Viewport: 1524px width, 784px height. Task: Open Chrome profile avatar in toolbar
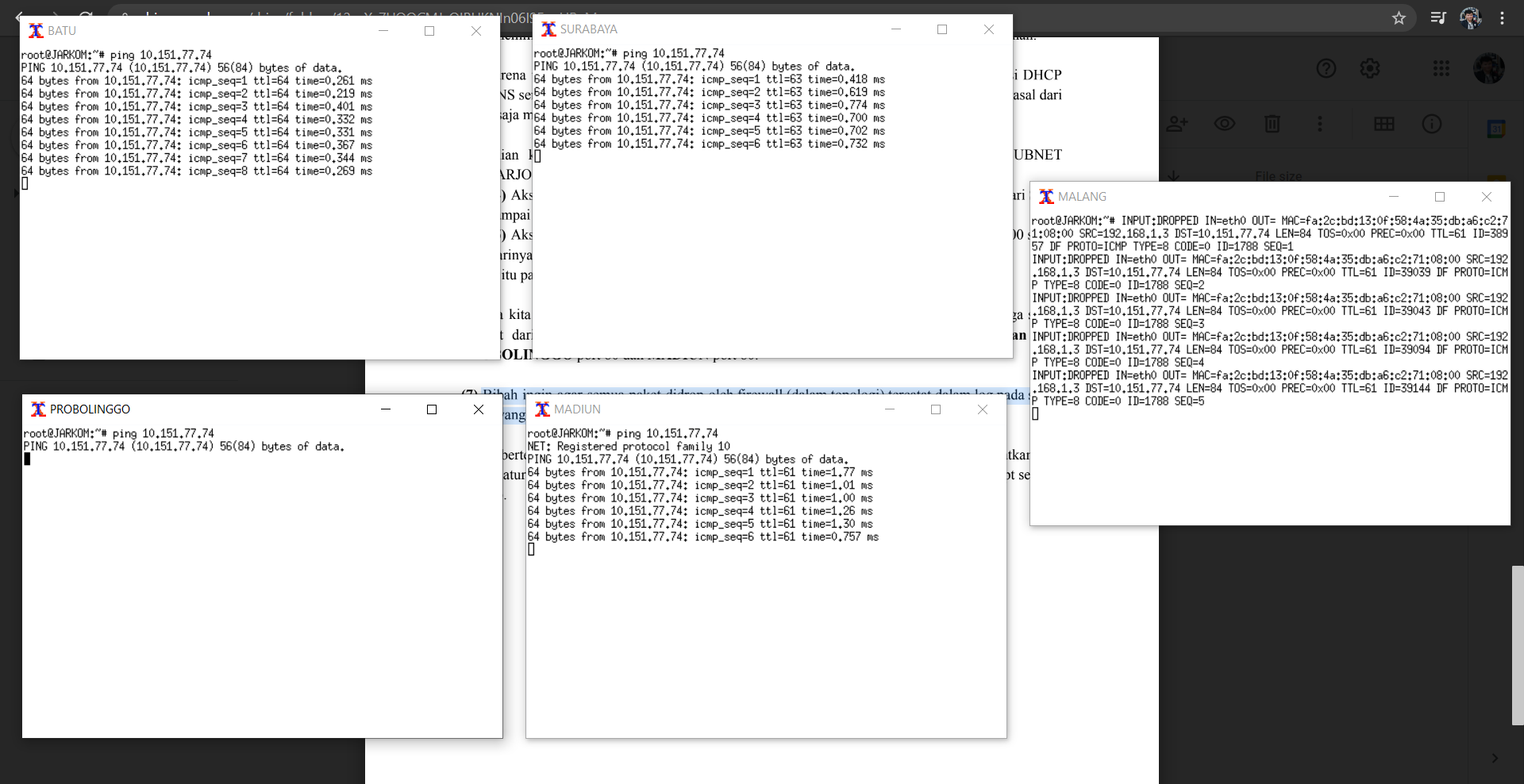coord(1471,17)
